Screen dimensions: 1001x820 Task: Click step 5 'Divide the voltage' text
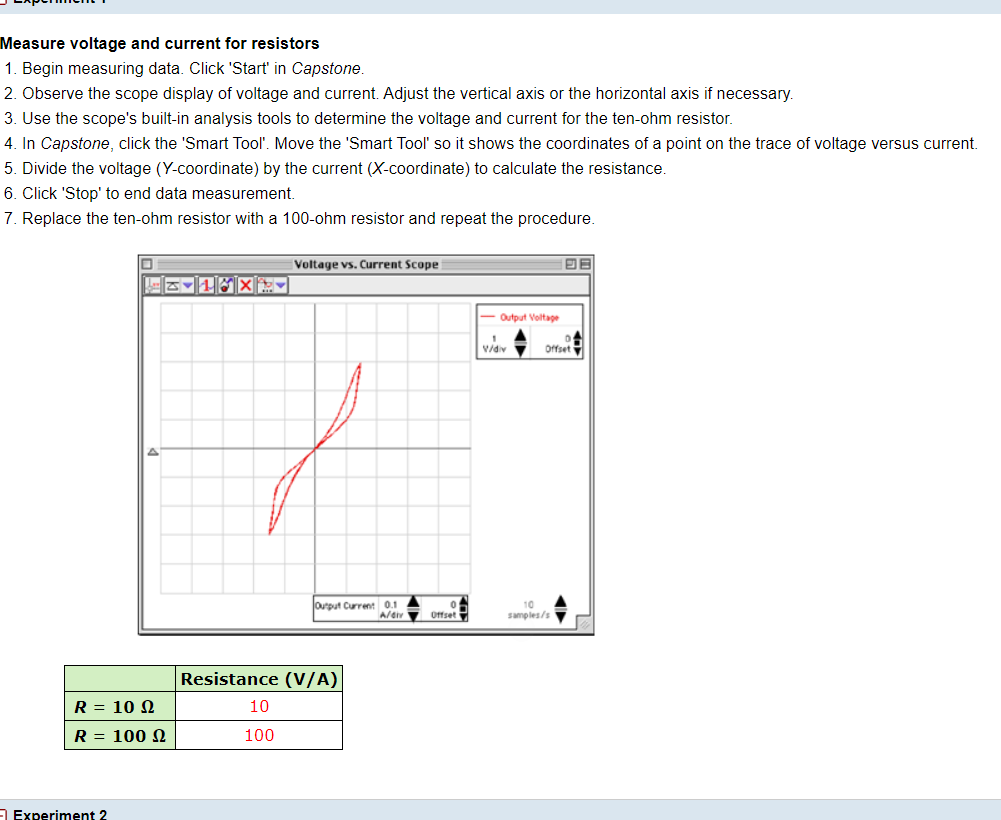pos(344,168)
